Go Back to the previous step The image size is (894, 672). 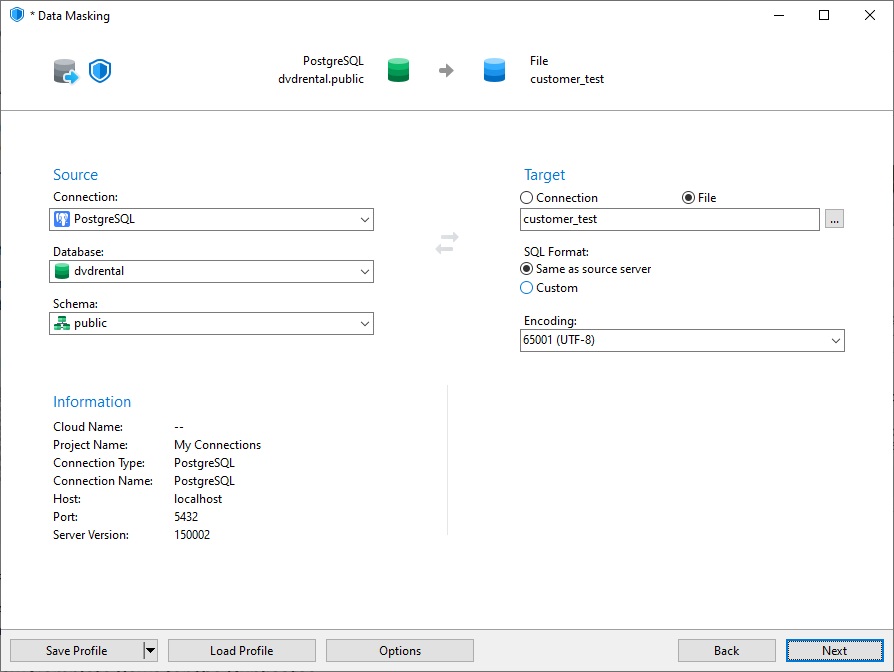726,650
